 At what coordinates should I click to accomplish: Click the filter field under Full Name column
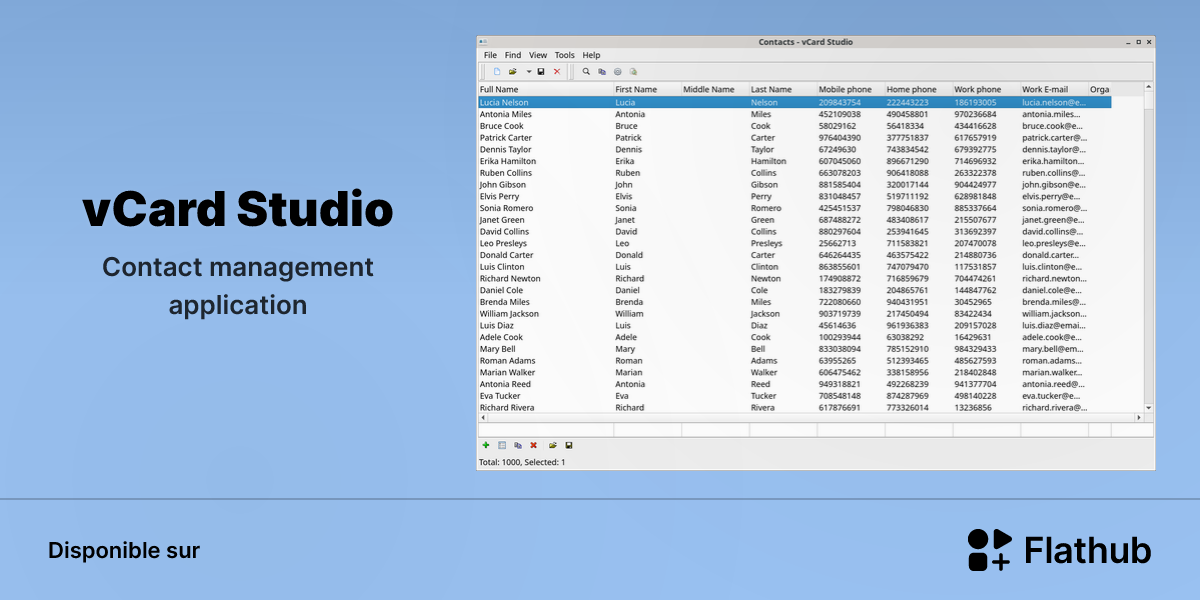coord(545,430)
